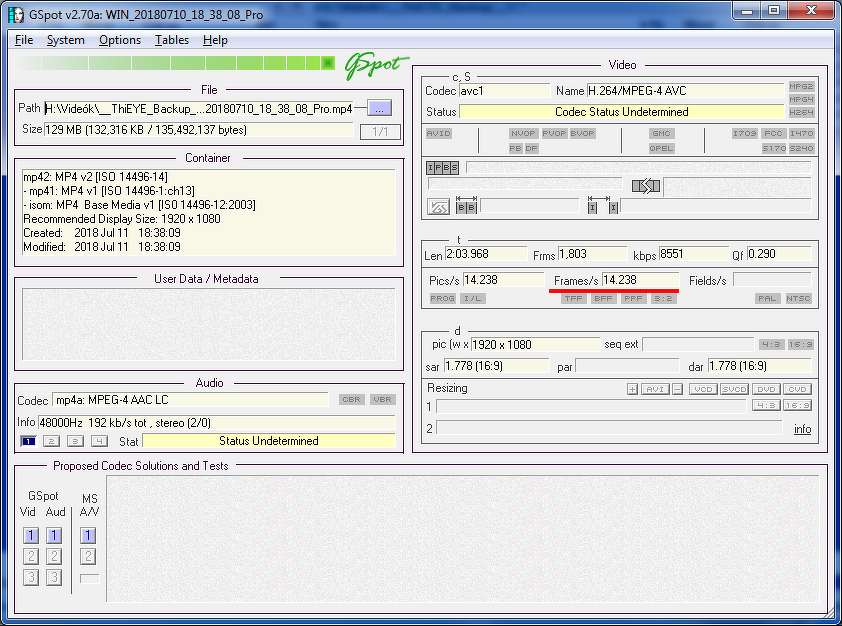Click the PAL indicator

(767, 299)
